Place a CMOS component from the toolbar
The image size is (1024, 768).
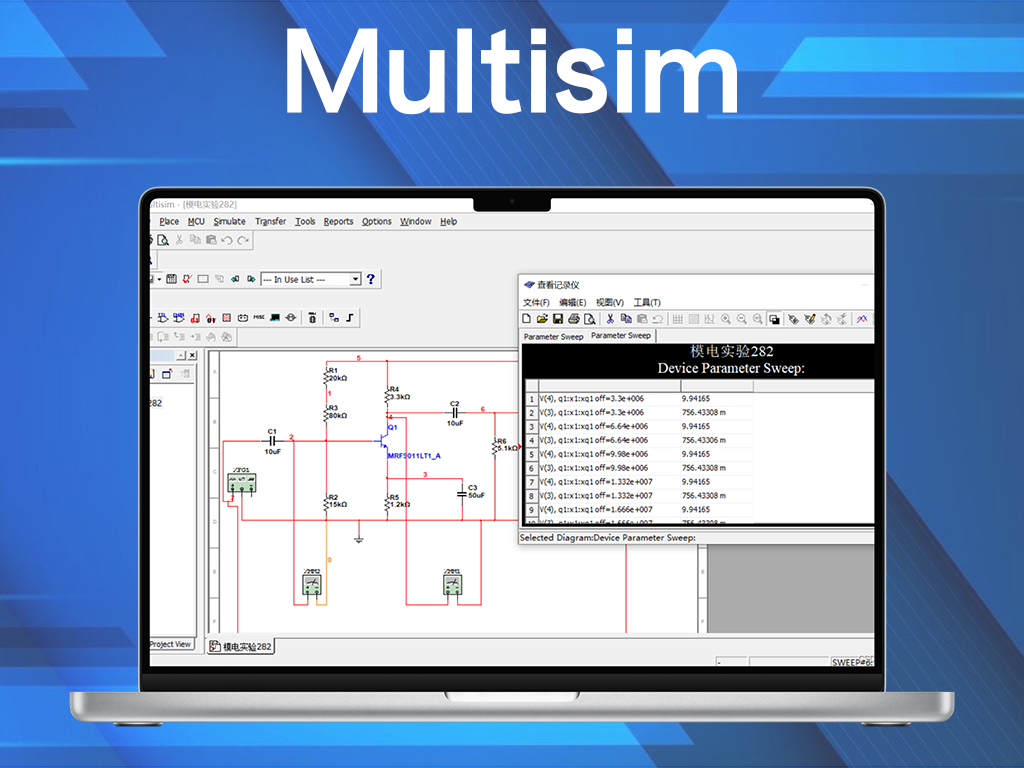[178, 317]
